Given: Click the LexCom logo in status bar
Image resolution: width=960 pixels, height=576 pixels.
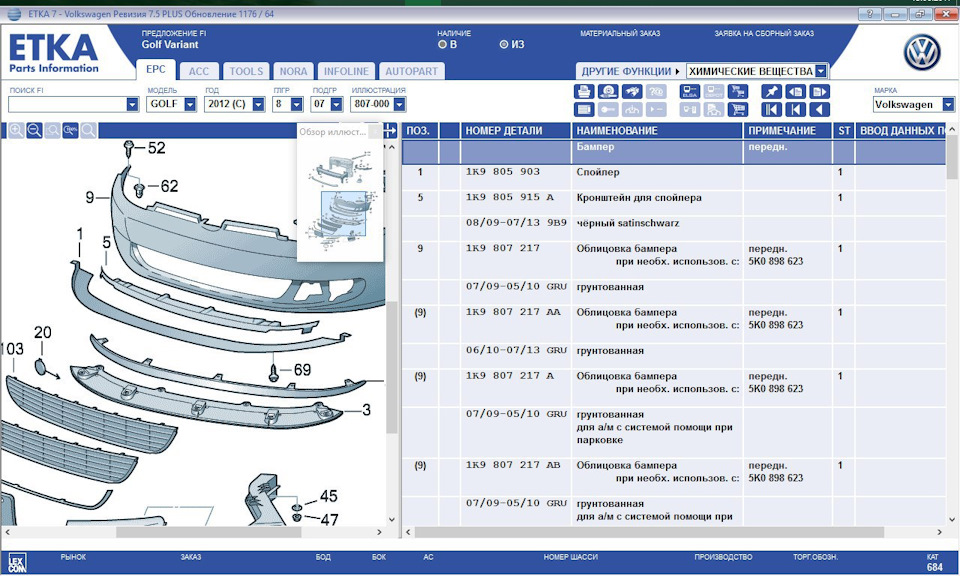Looking at the screenshot, I should point(17,563).
